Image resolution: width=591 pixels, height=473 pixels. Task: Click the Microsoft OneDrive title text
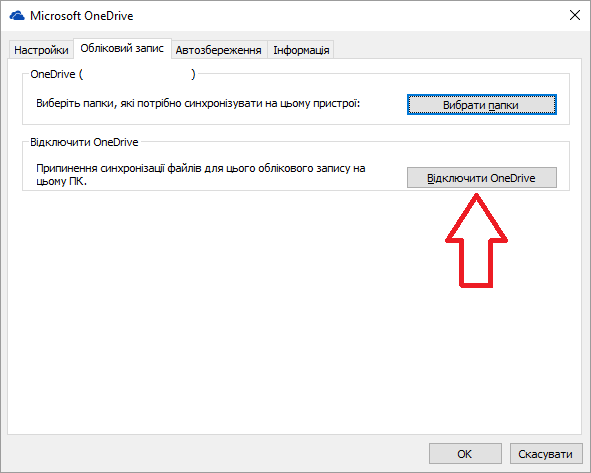point(82,16)
